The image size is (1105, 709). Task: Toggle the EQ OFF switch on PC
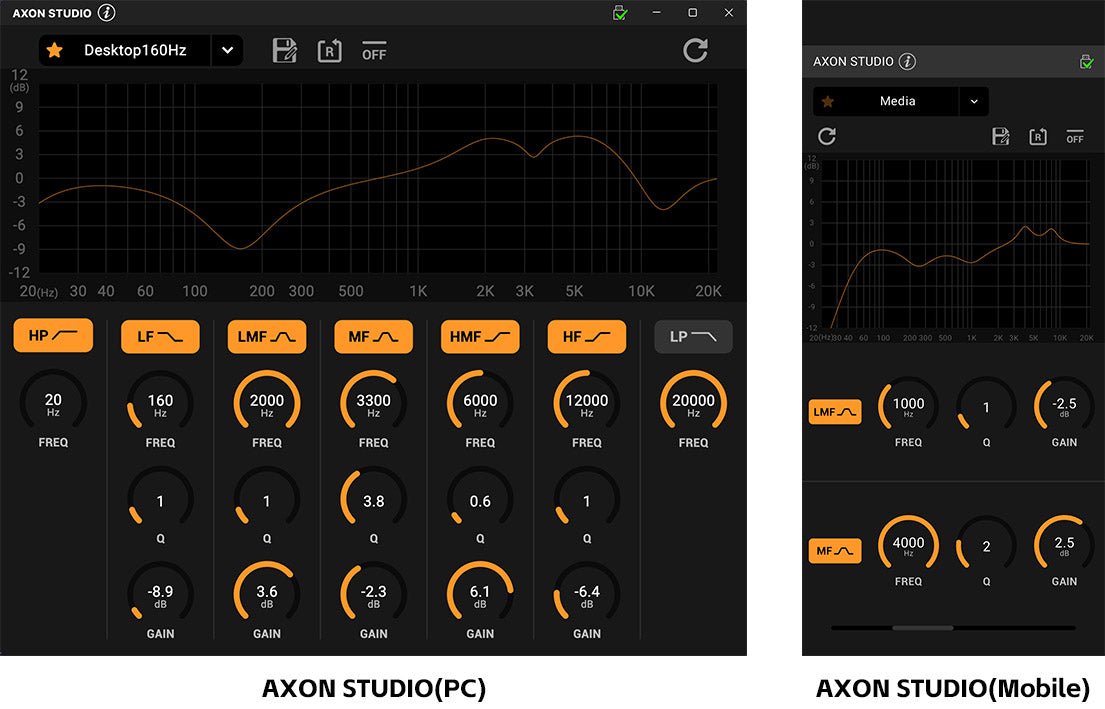(374, 50)
